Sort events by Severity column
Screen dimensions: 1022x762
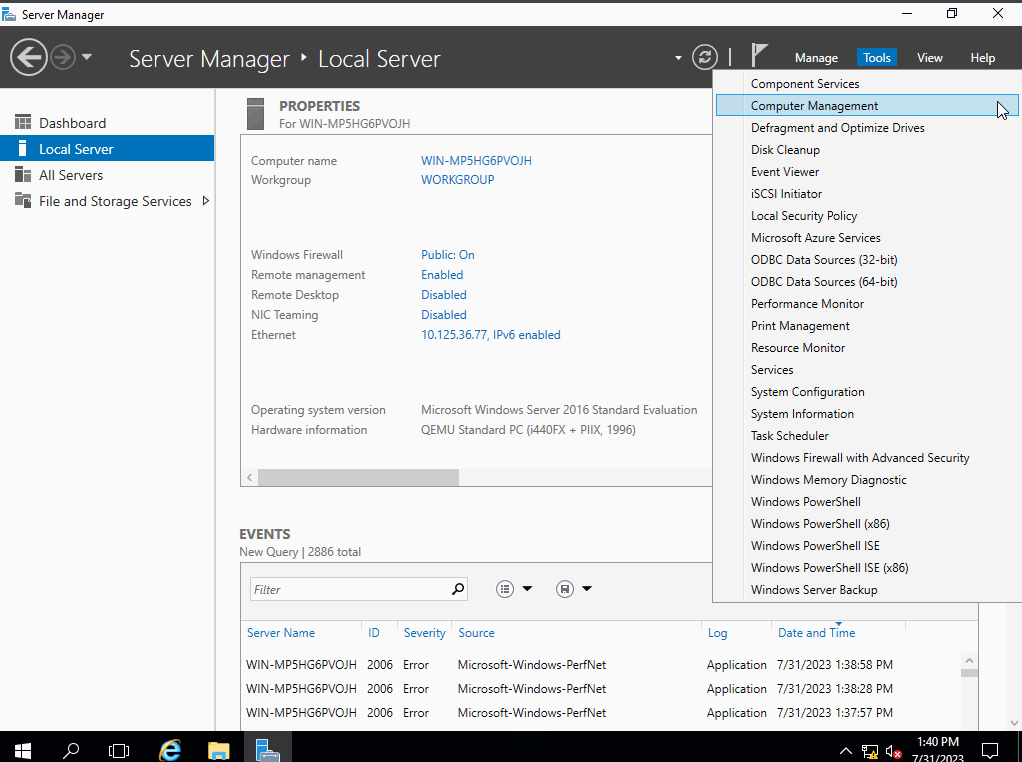click(424, 633)
